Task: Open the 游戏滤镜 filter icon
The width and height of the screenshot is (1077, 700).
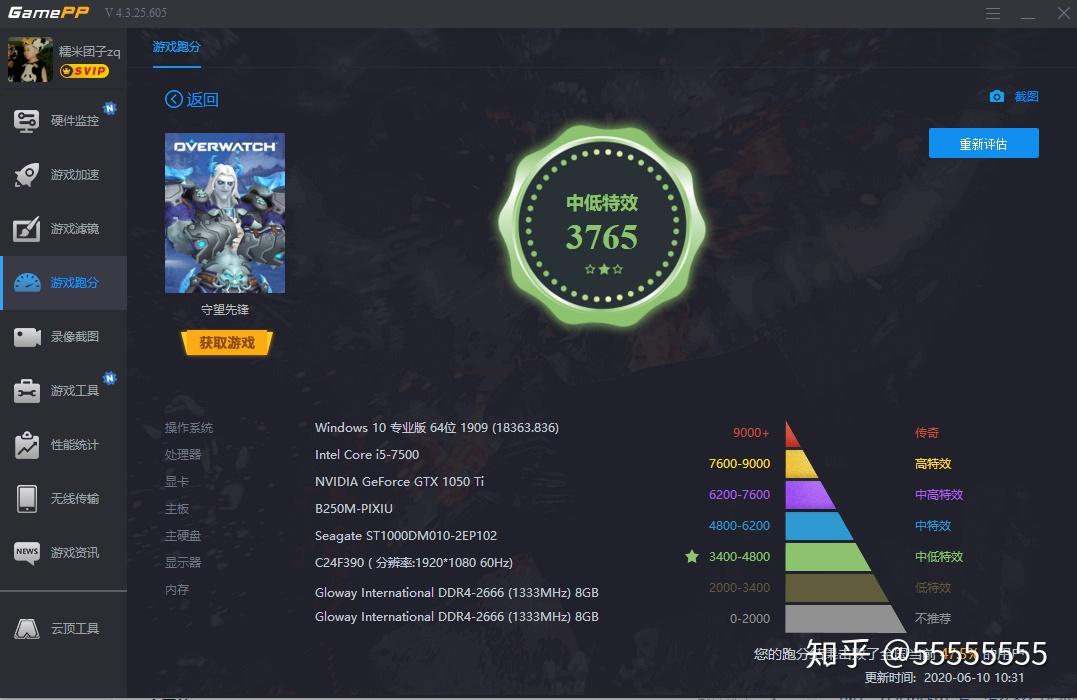Action: coord(26,229)
